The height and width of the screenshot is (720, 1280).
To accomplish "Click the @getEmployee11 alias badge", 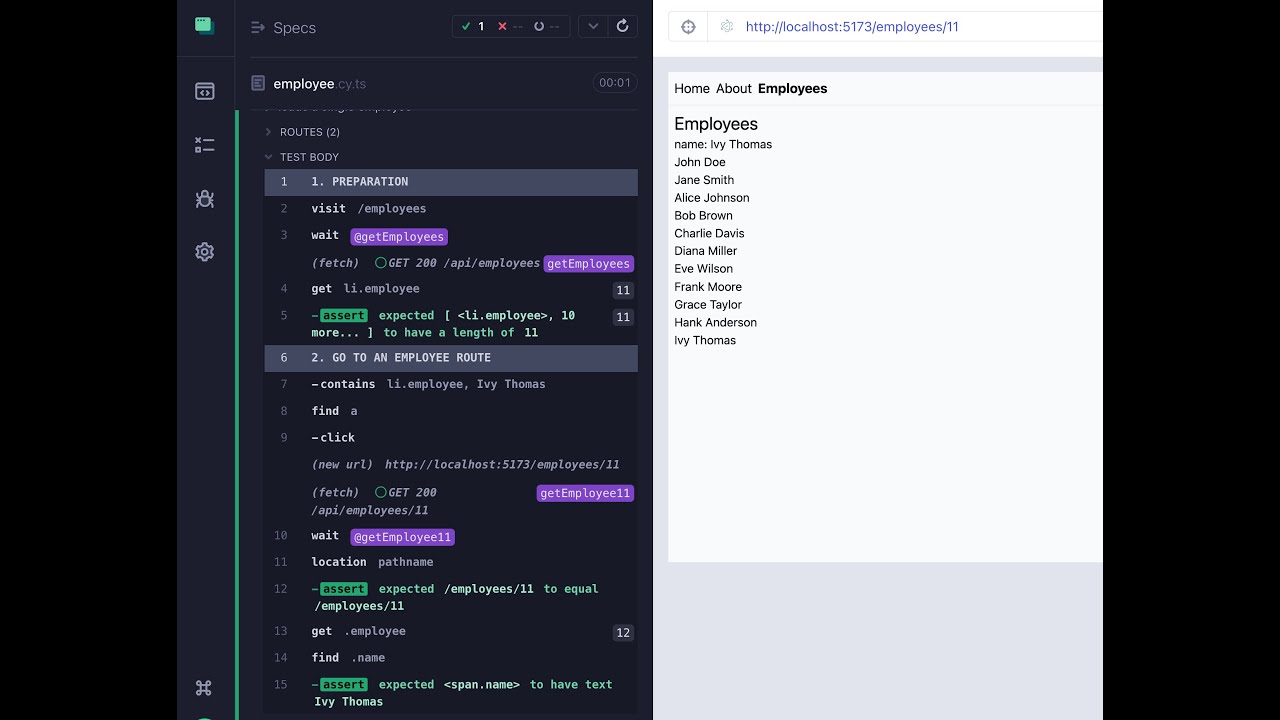I will click(x=403, y=537).
